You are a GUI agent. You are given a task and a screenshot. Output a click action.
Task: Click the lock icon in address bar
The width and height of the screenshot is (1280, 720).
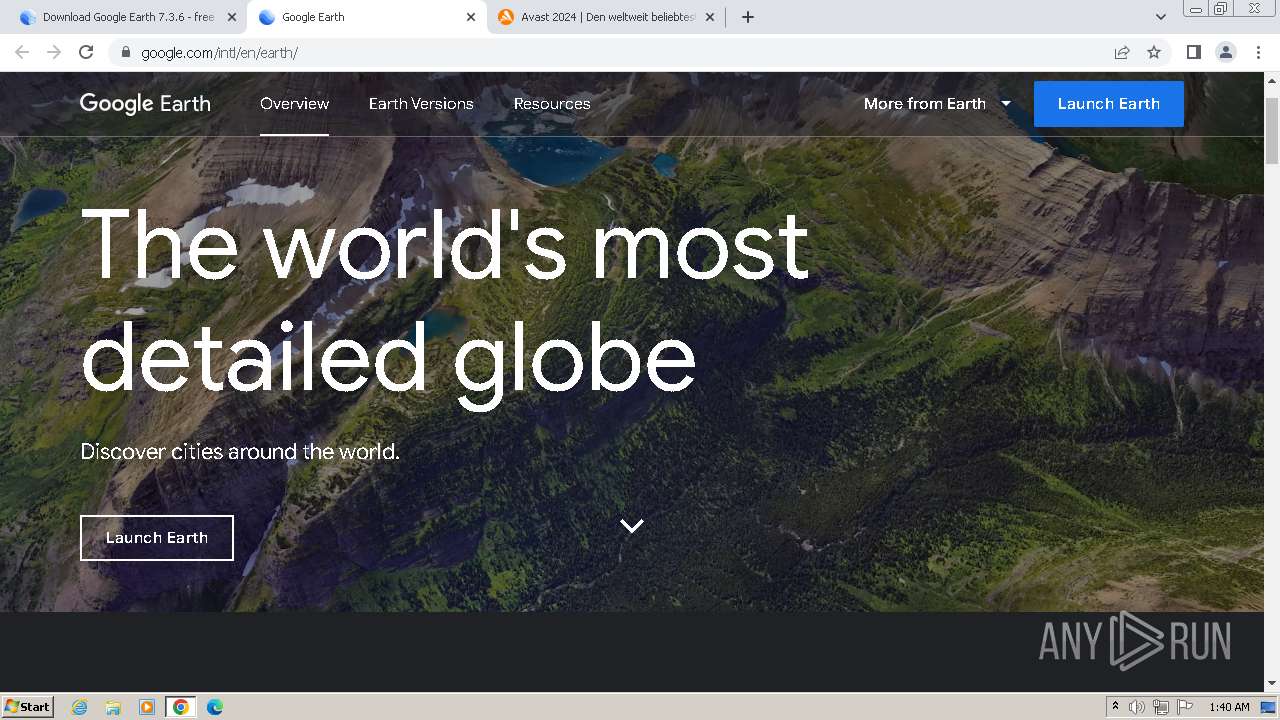(x=125, y=52)
